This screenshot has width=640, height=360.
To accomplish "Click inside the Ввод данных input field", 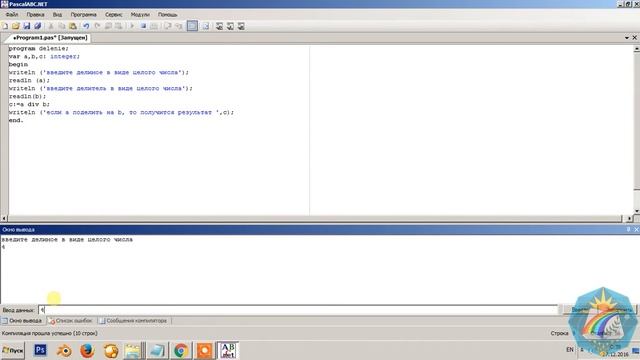I will coord(298,310).
